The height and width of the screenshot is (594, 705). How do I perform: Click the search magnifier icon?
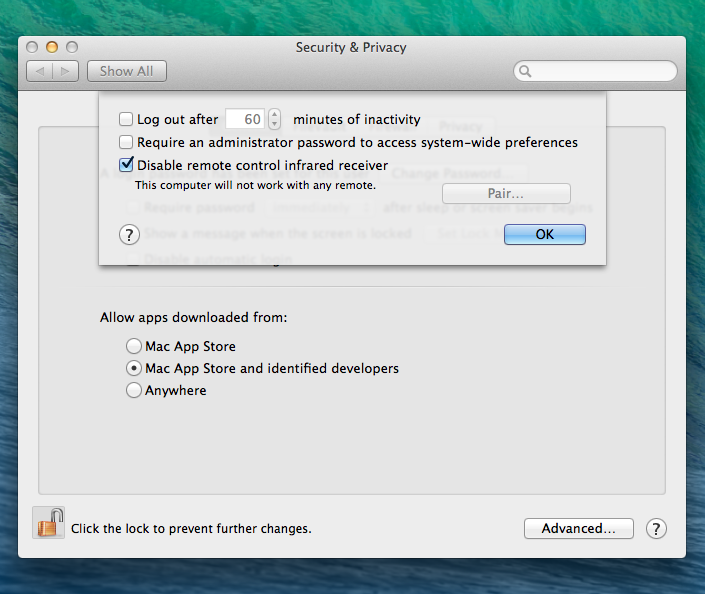pos(525,71)
